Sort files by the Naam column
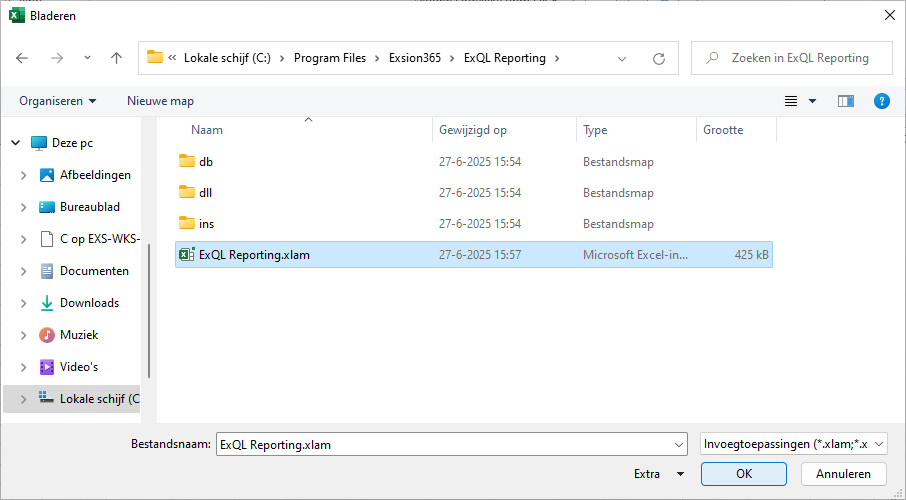Viewport: 906px width, 500px height. pyautogui.click(x=207, y=130)
